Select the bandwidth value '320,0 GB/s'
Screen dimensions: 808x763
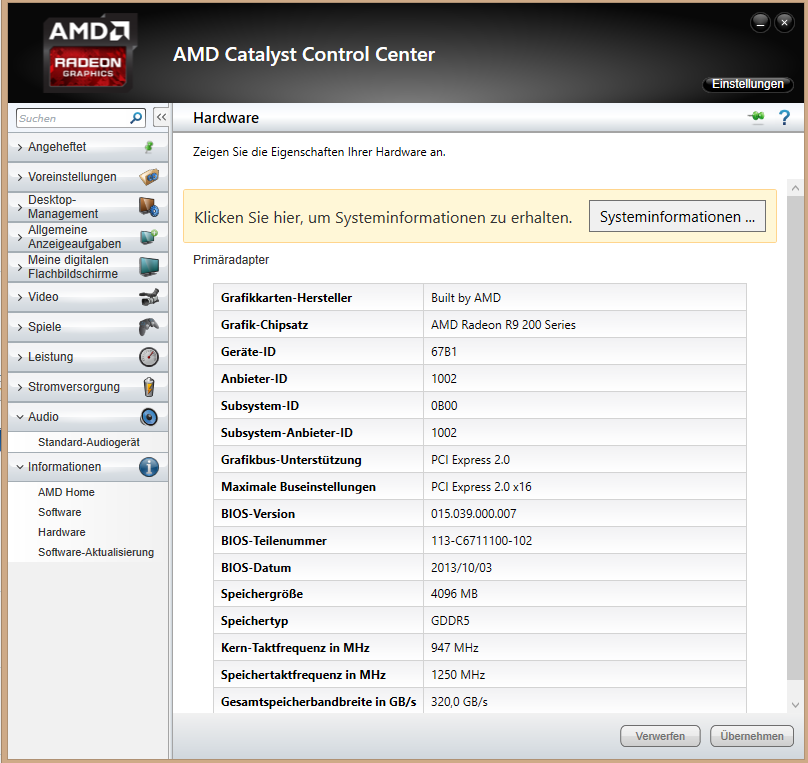[459, 702]
